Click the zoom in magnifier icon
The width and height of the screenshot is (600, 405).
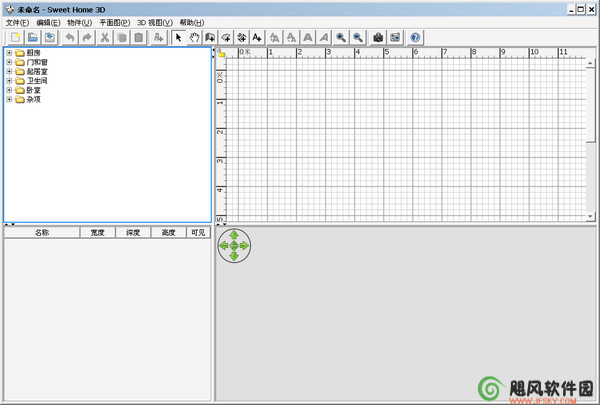point(341,38)
